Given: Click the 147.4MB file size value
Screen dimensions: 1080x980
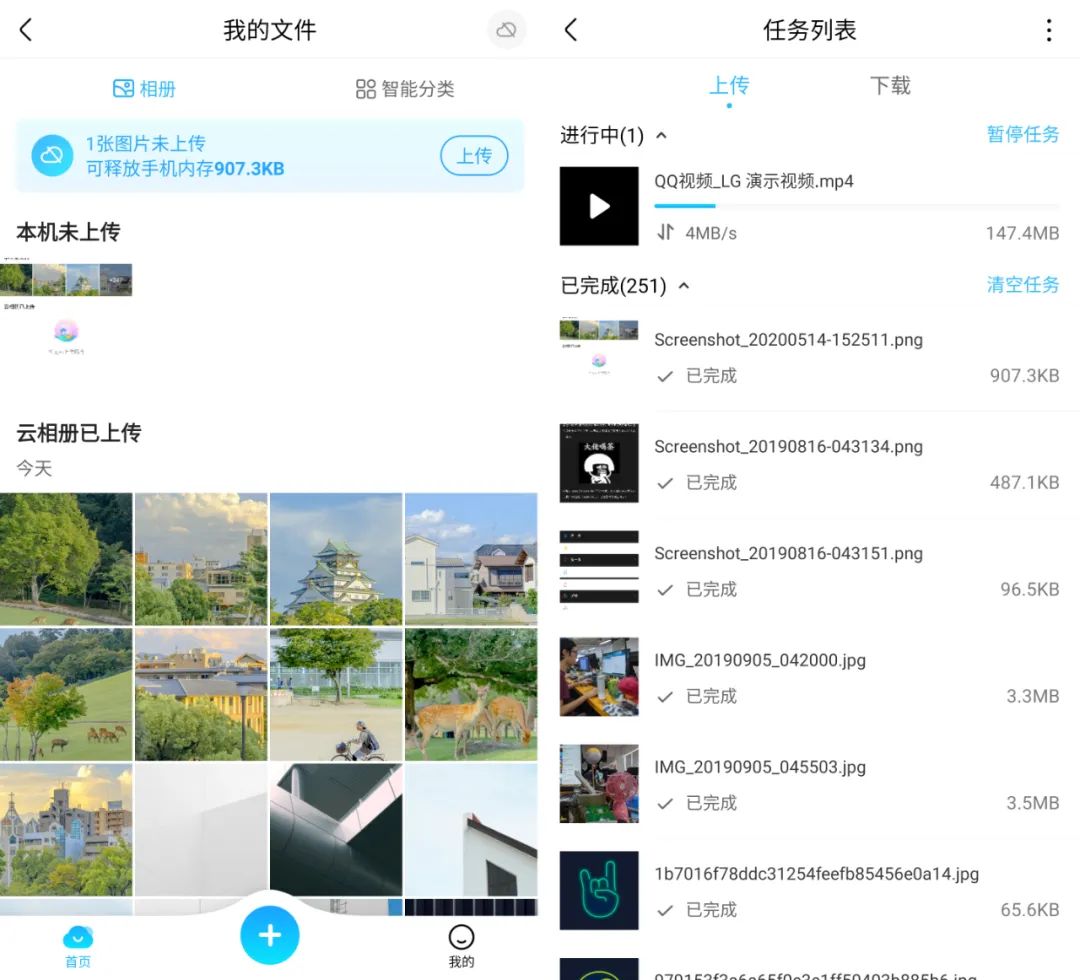Looking at the screenshot, I should tap(1022, 233).
